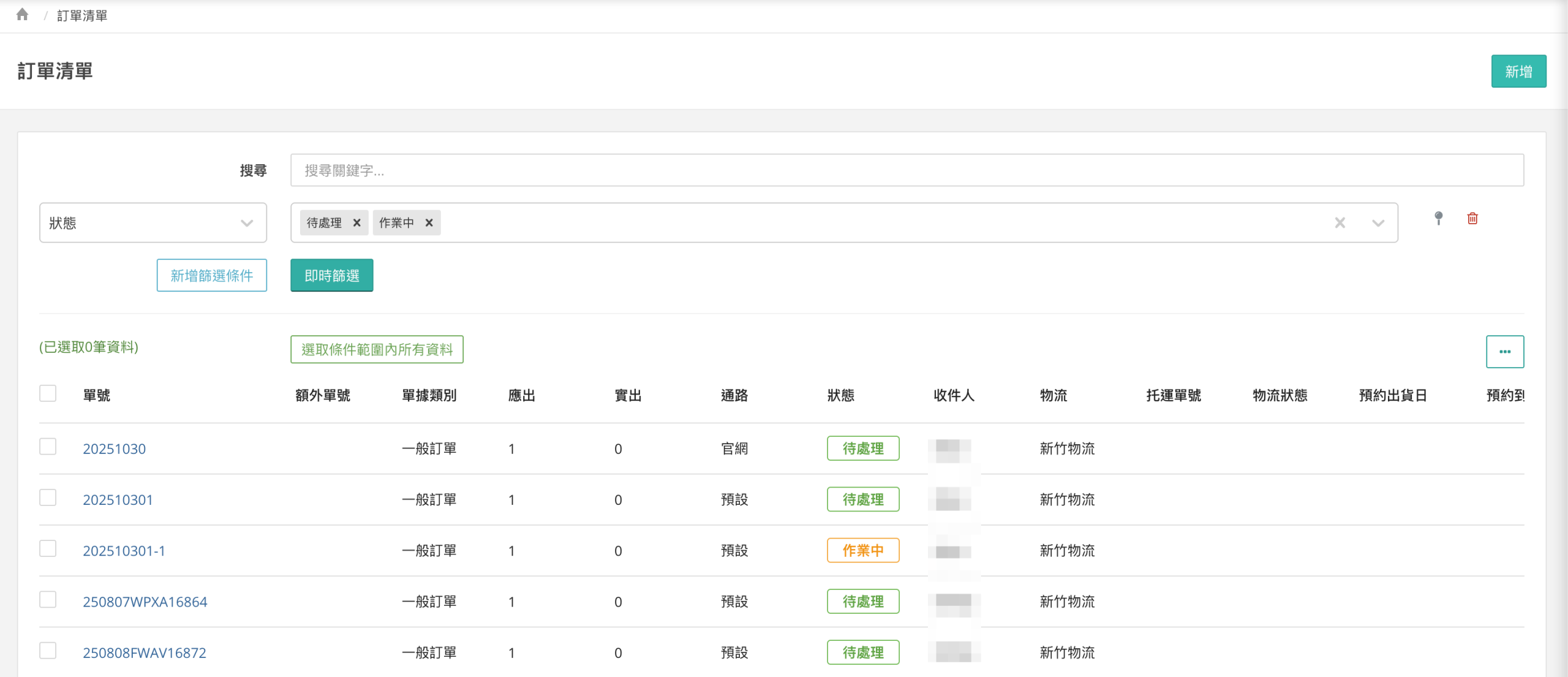Open the 狀態 filter field dropdown
The image size is (1568, 677).
tap(153, 223)
